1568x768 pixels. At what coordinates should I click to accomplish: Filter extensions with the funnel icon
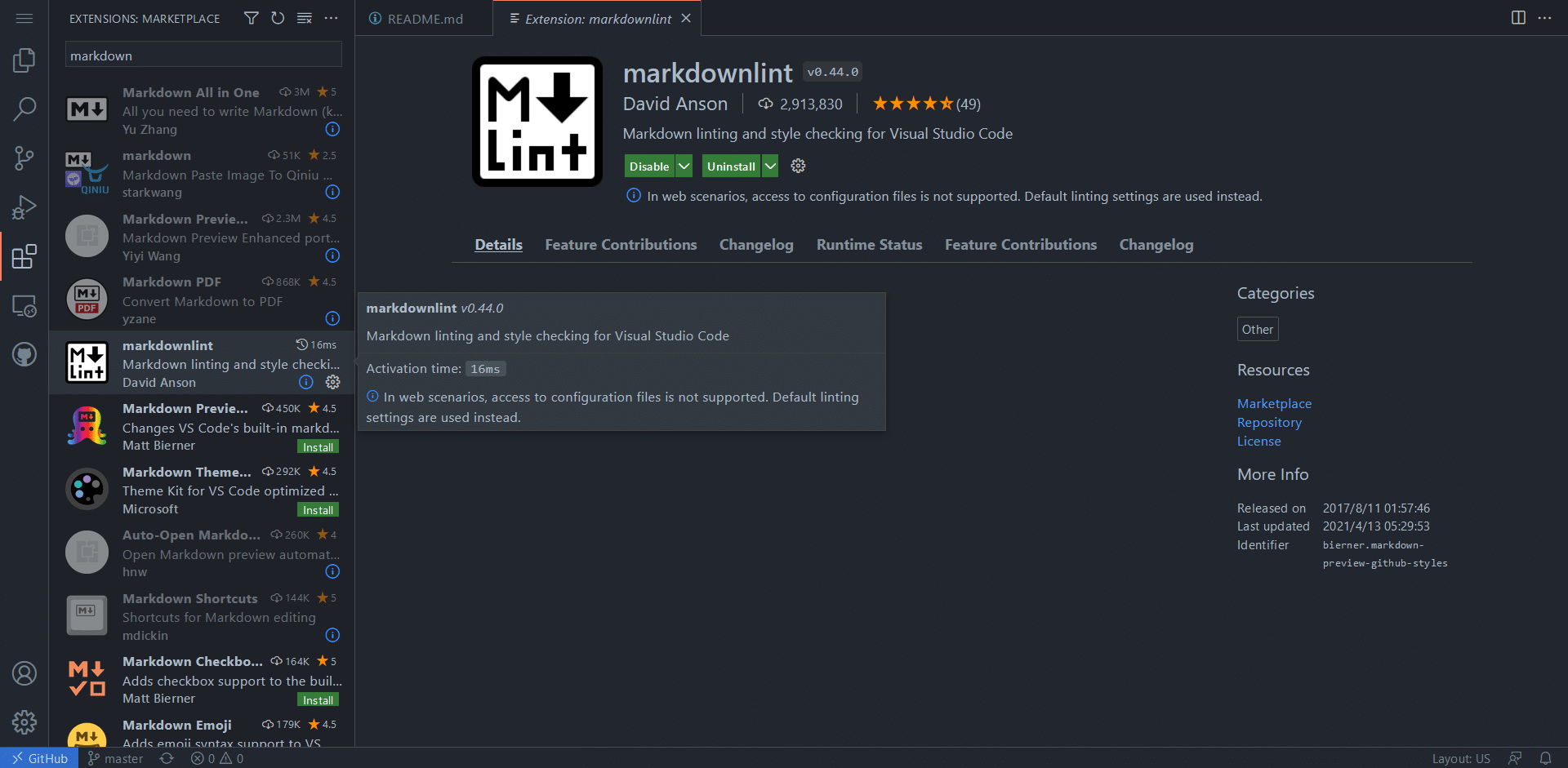(x=252, y=18)
